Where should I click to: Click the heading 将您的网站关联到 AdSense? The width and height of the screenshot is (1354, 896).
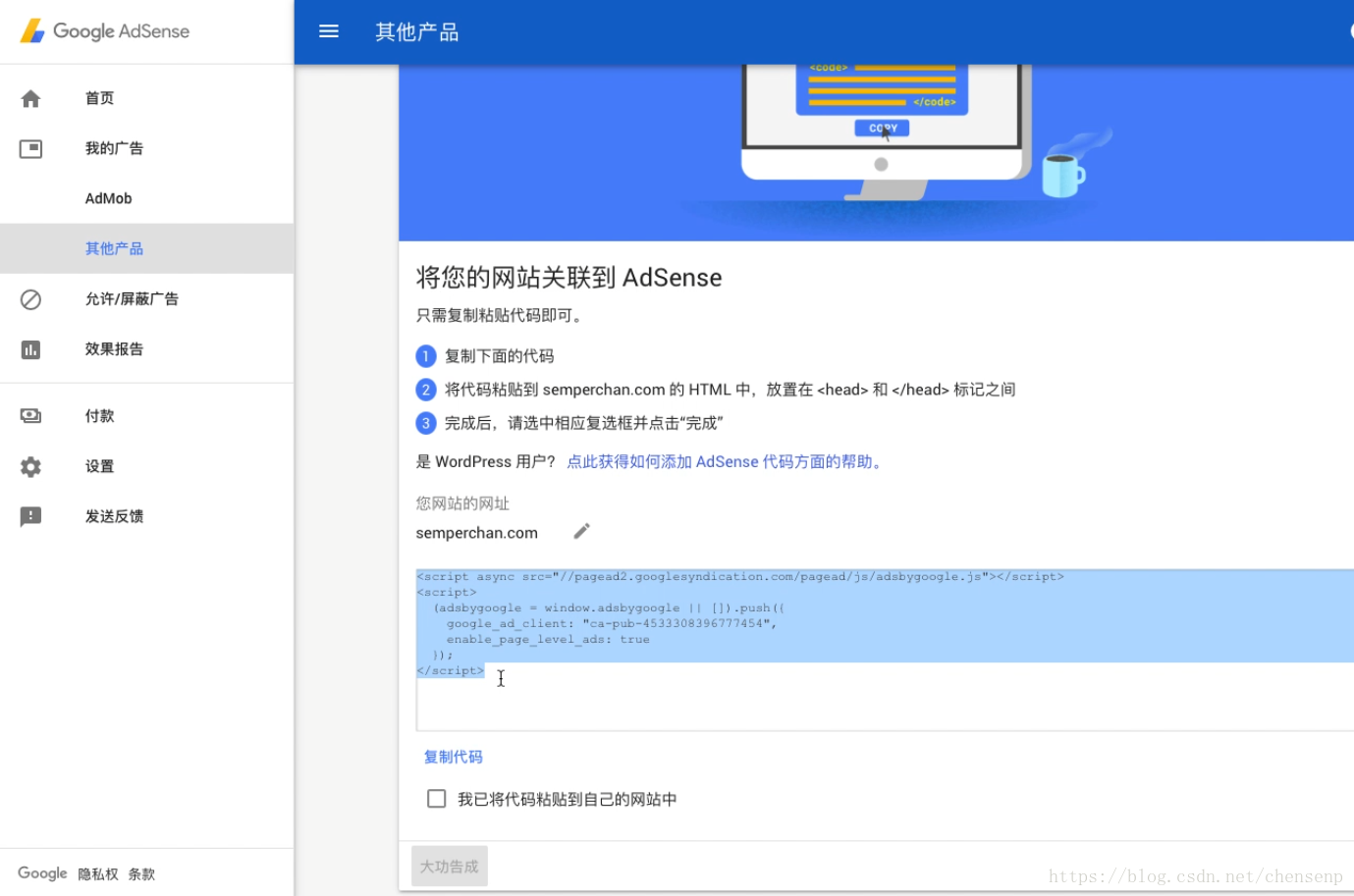click(x=569, y=278)
